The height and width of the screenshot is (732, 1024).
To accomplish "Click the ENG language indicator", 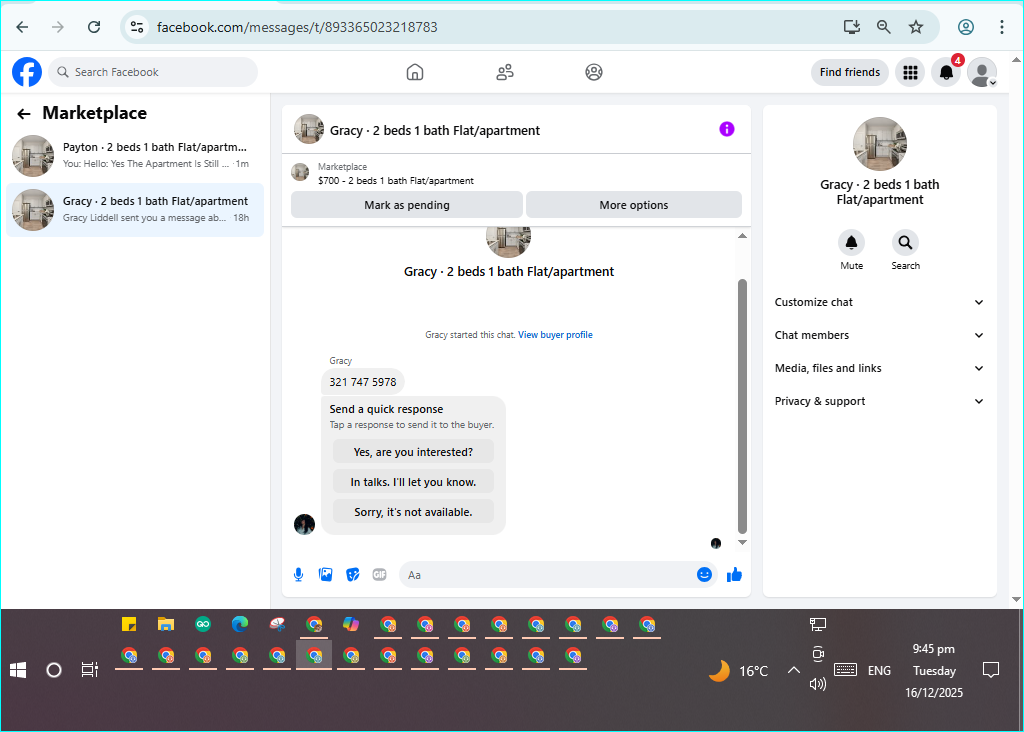I will coord(879,671).
